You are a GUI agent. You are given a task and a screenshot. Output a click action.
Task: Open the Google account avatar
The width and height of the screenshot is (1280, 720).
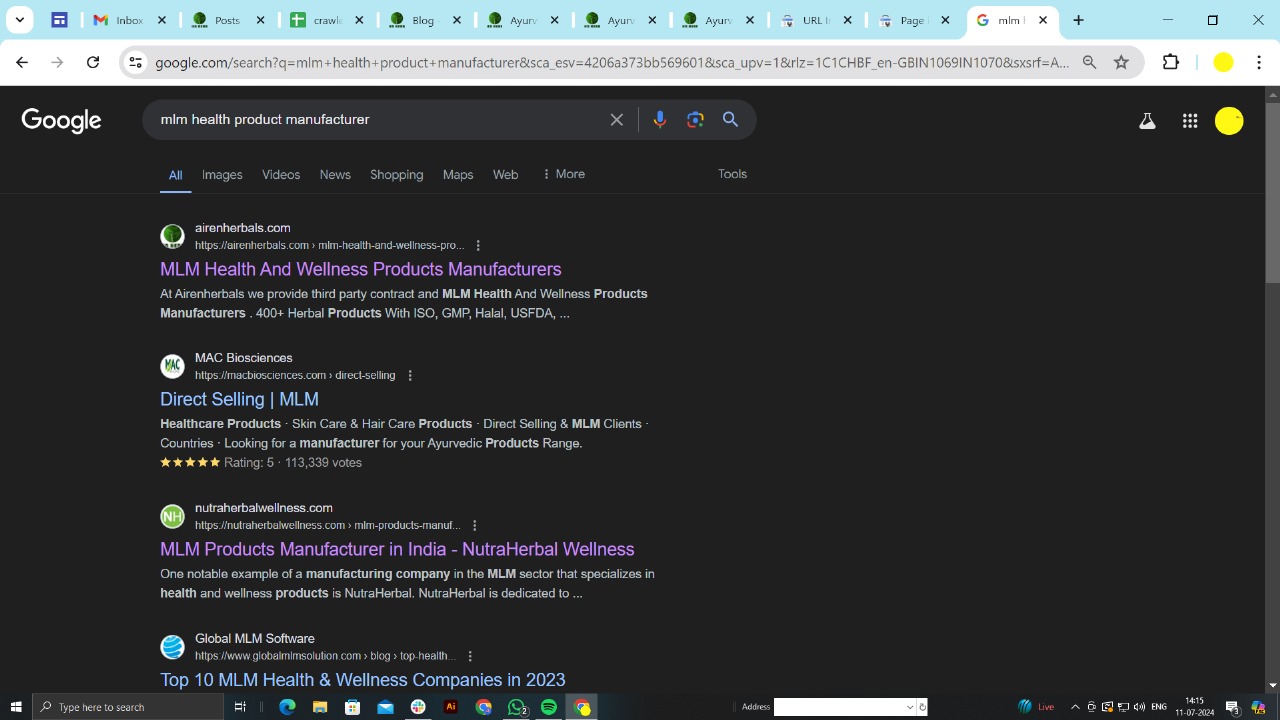coord(1229,121)
